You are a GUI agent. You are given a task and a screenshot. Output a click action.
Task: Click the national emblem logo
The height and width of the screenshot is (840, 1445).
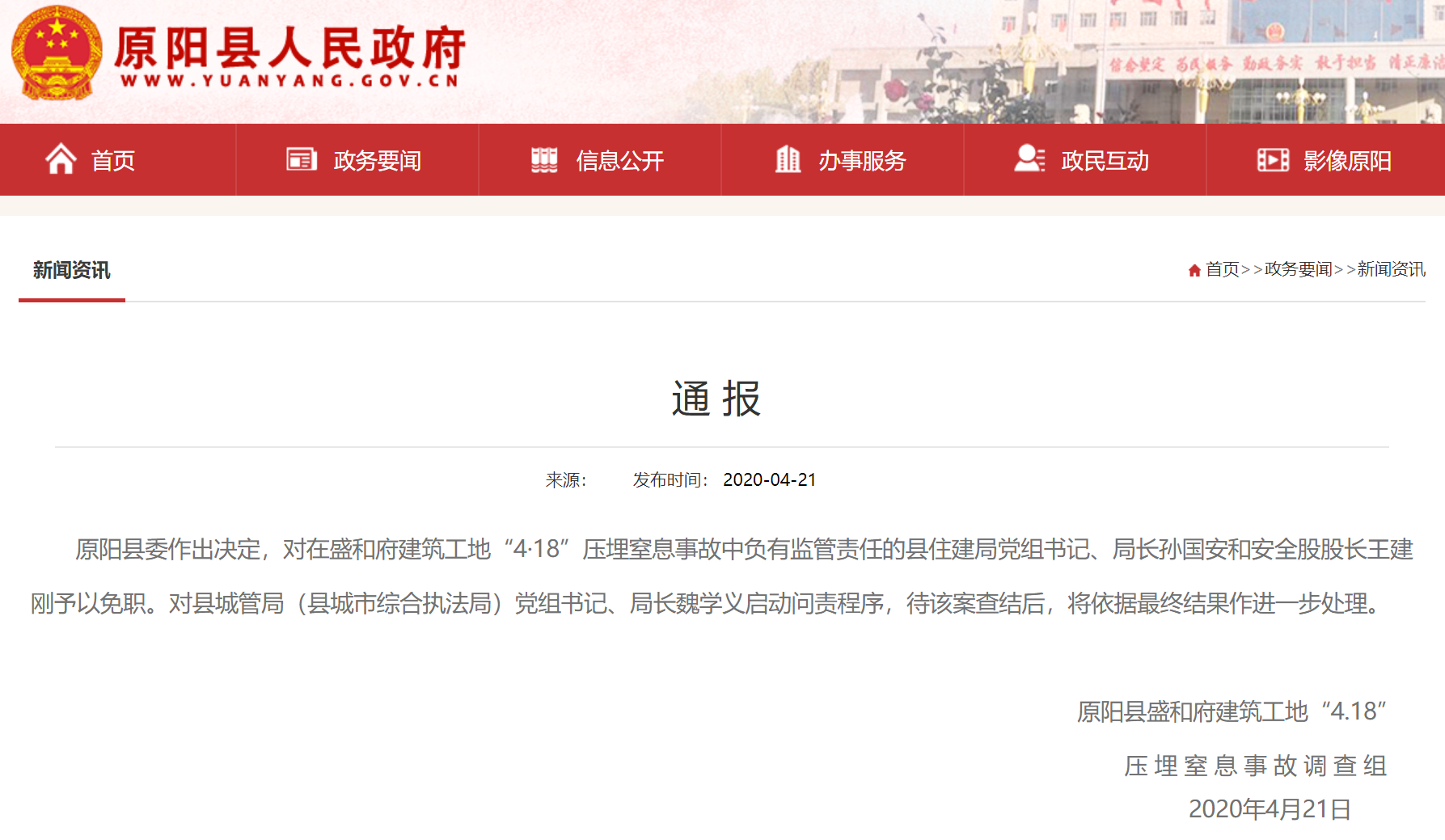pyautogui.click(x=57, y=54)
